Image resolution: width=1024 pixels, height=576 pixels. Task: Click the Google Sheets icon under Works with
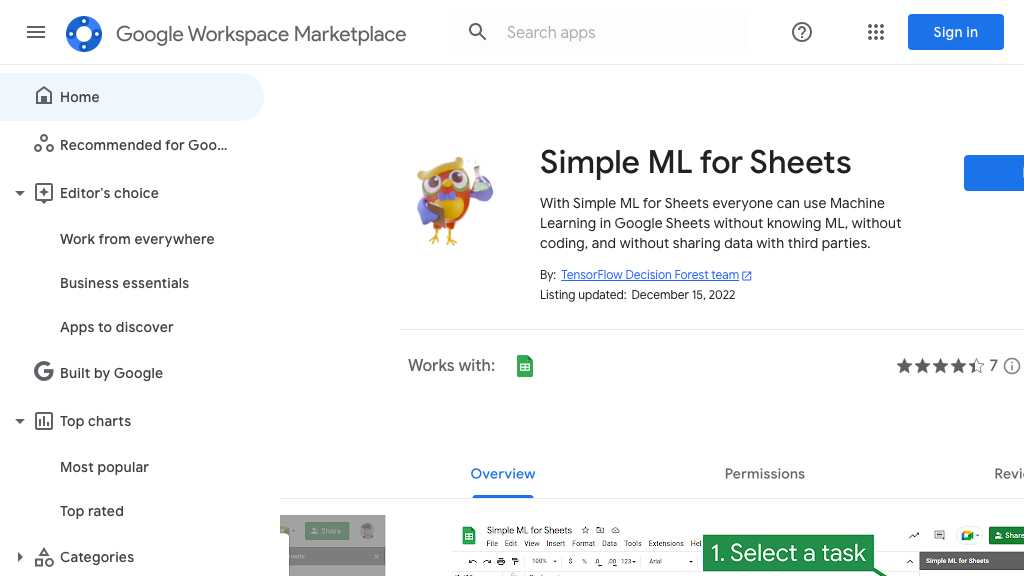coord(525,366)
